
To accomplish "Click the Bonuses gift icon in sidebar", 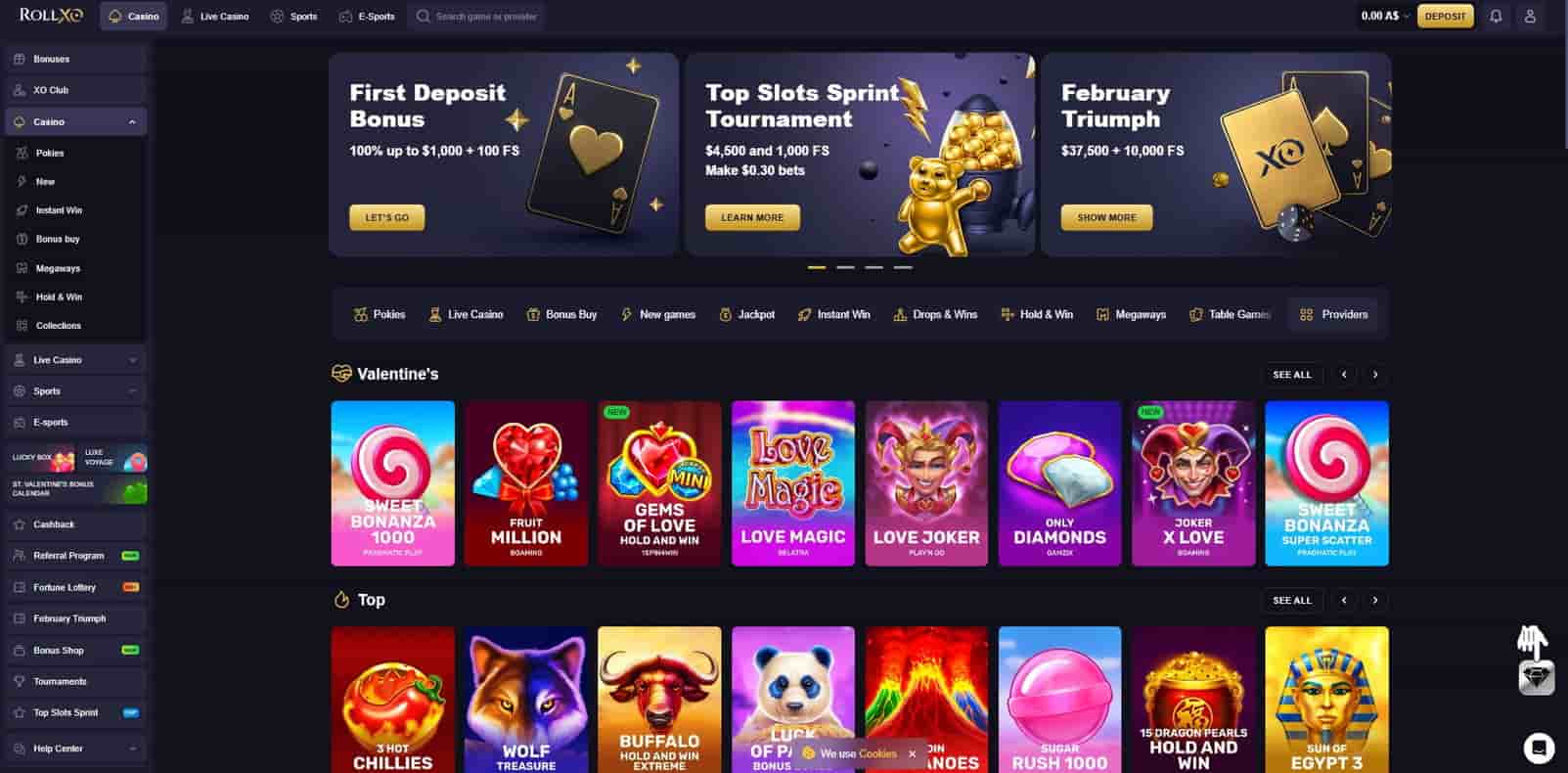I will coord(20,59).
